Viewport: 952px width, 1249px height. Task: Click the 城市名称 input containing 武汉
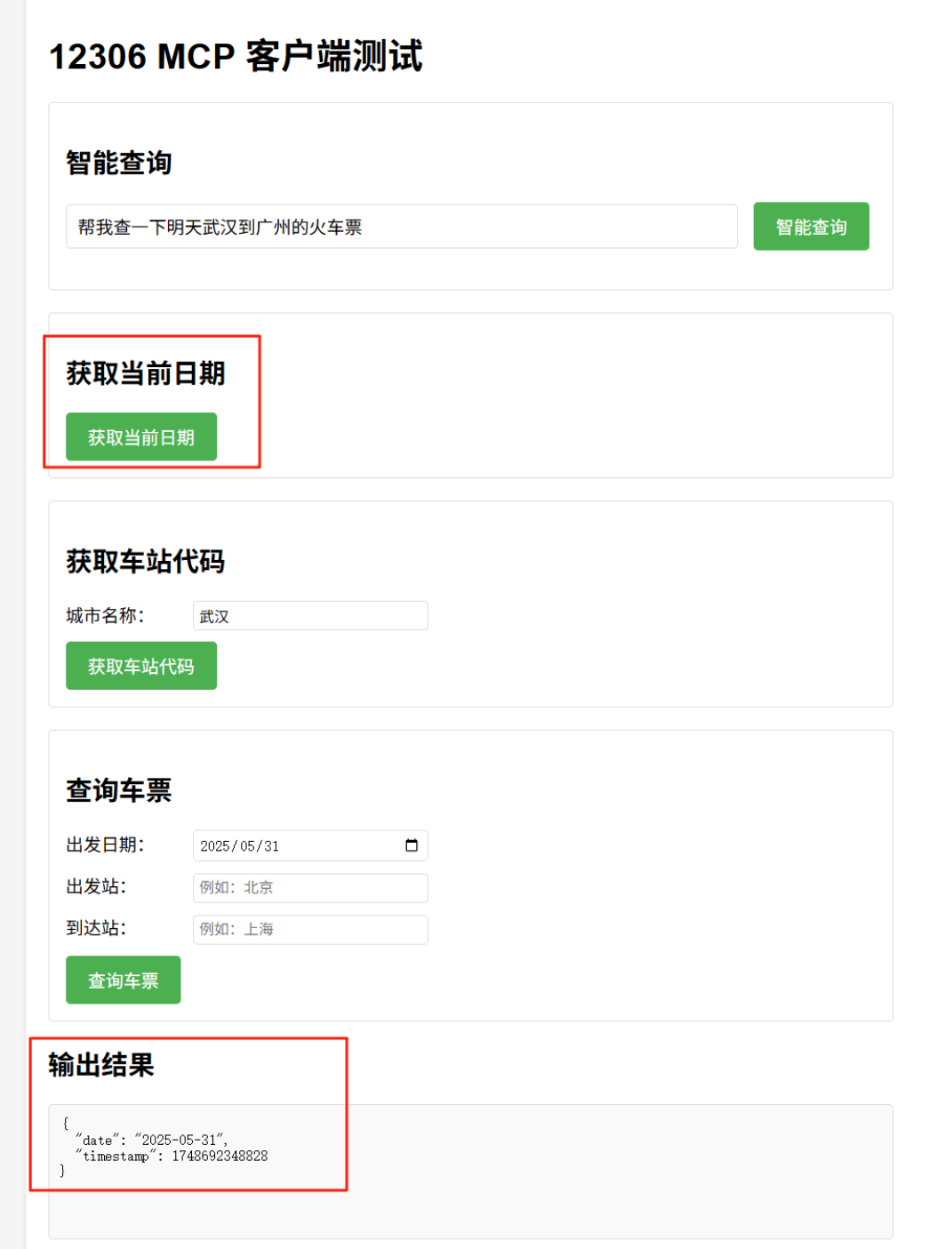click(310, 616)
